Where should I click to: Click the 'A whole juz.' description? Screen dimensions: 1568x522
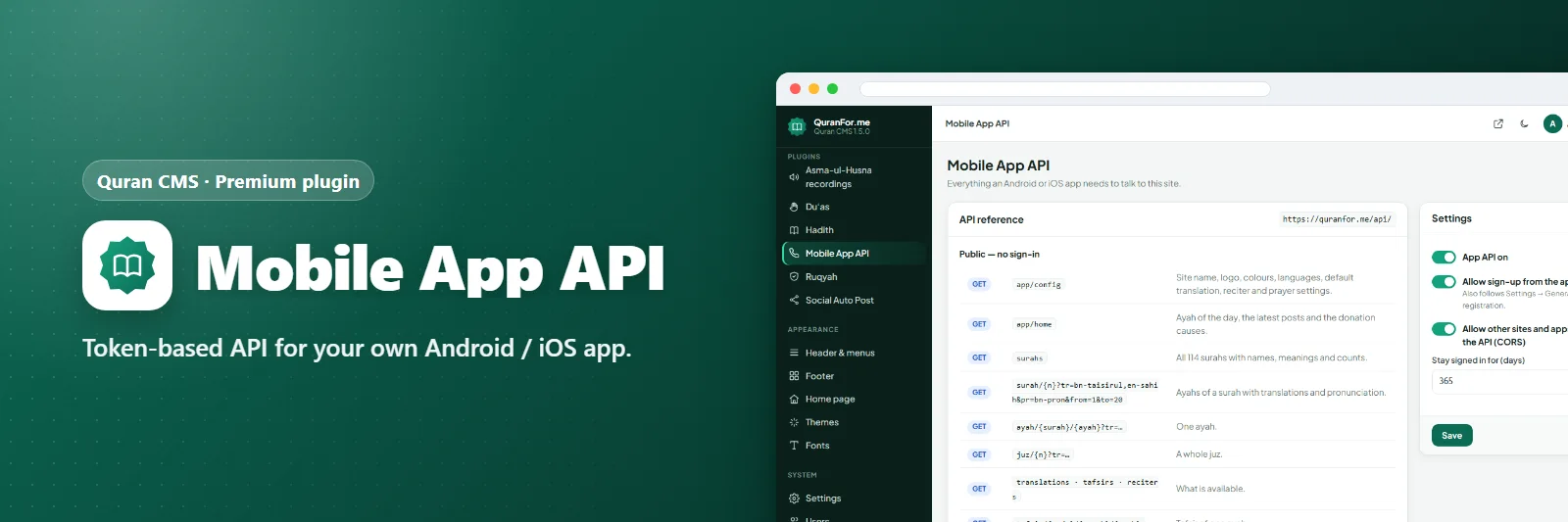[1200, 454]
